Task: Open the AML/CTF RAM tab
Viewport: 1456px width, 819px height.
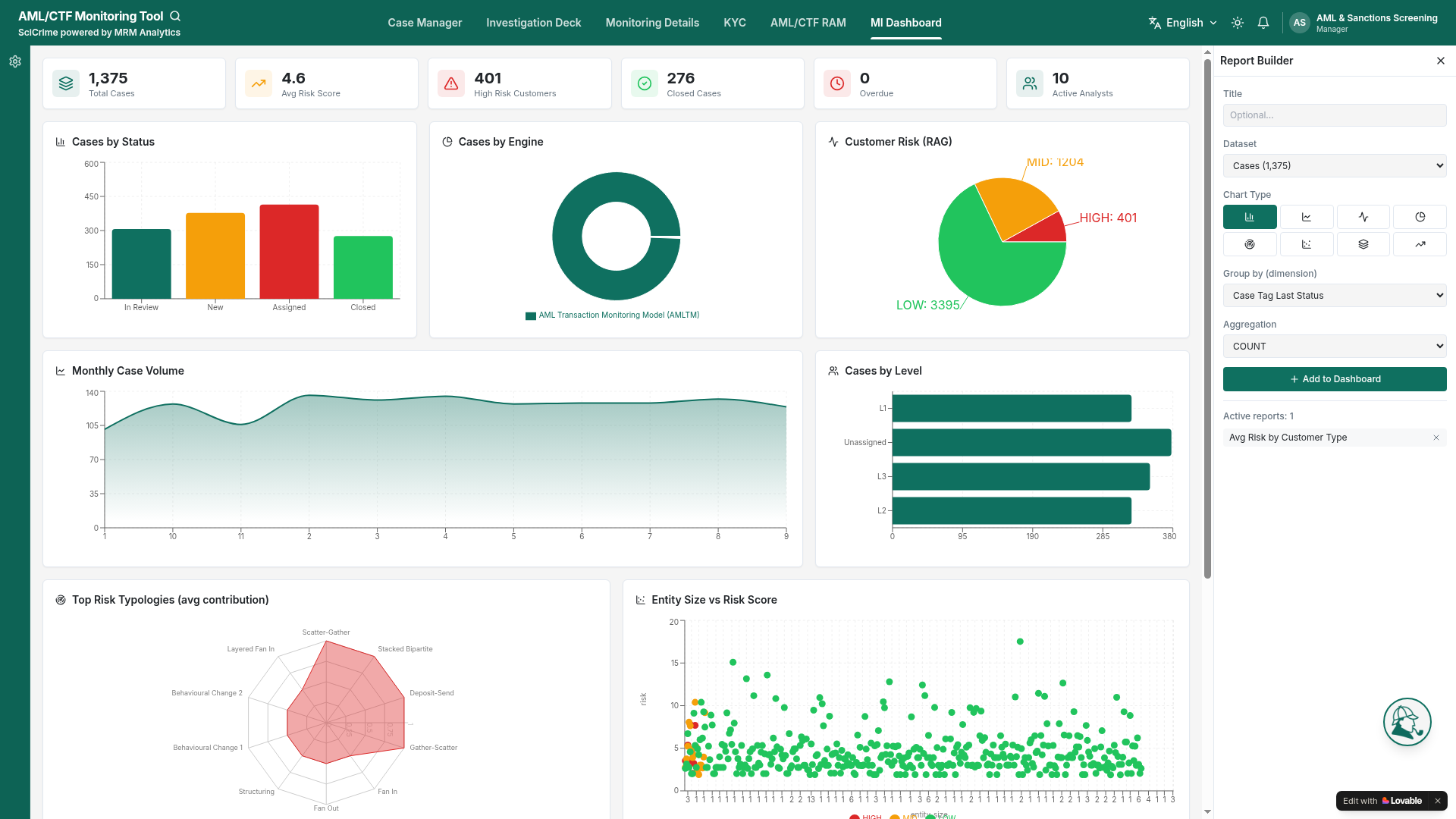Action: (808, 23)
